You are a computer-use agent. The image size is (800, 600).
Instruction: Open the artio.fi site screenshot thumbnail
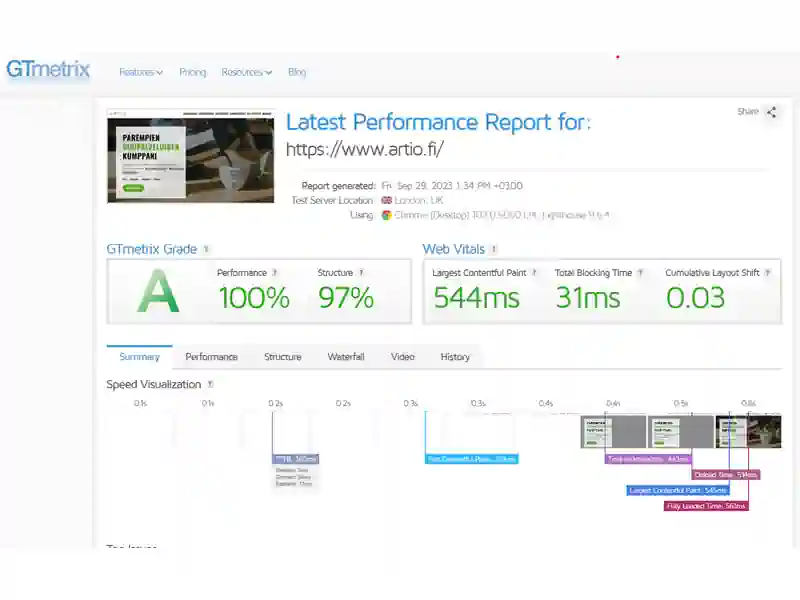[190, 156]
